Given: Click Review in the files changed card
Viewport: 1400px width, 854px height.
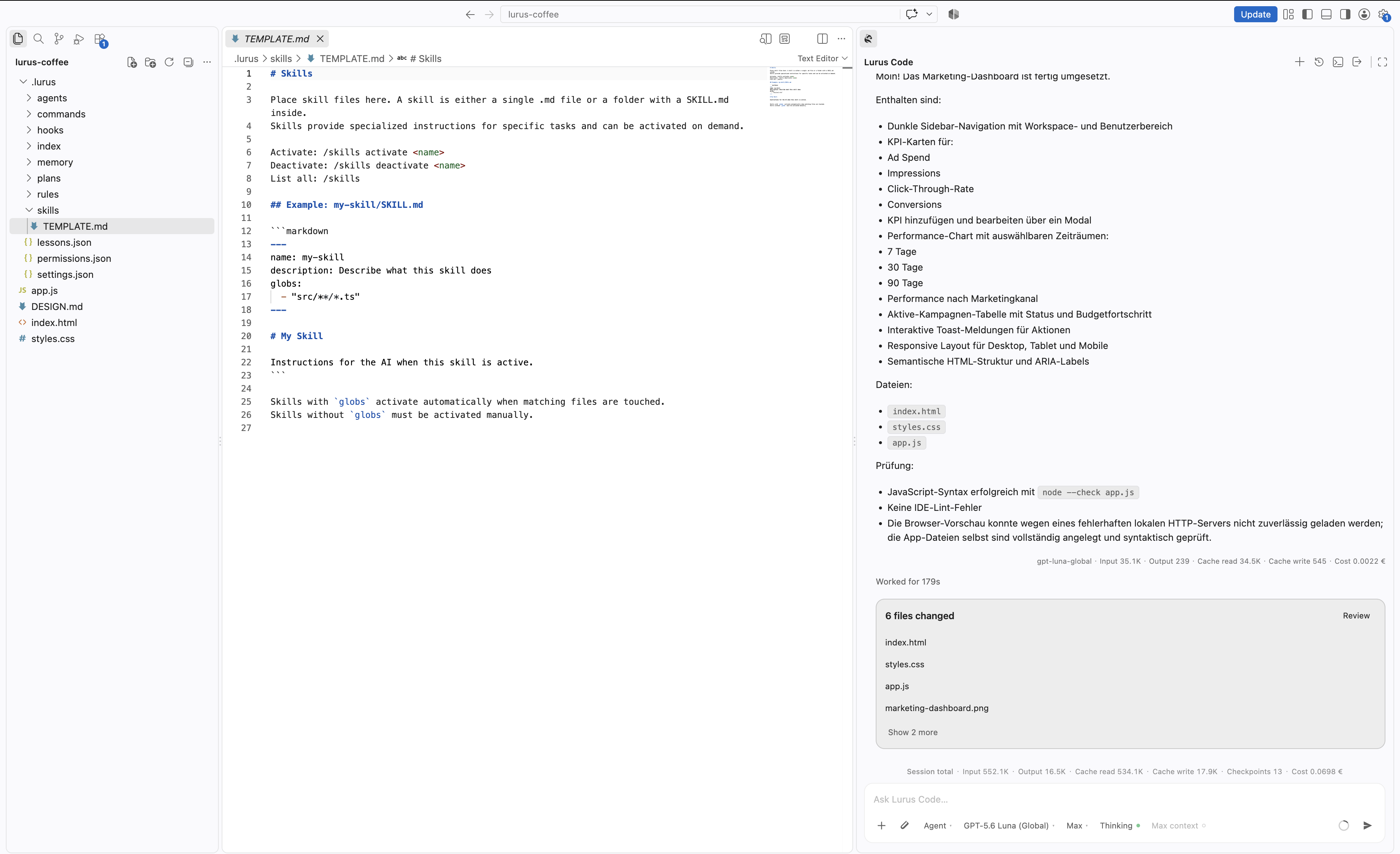Looking at the screenshot, I should click(x=1356, y=616).
